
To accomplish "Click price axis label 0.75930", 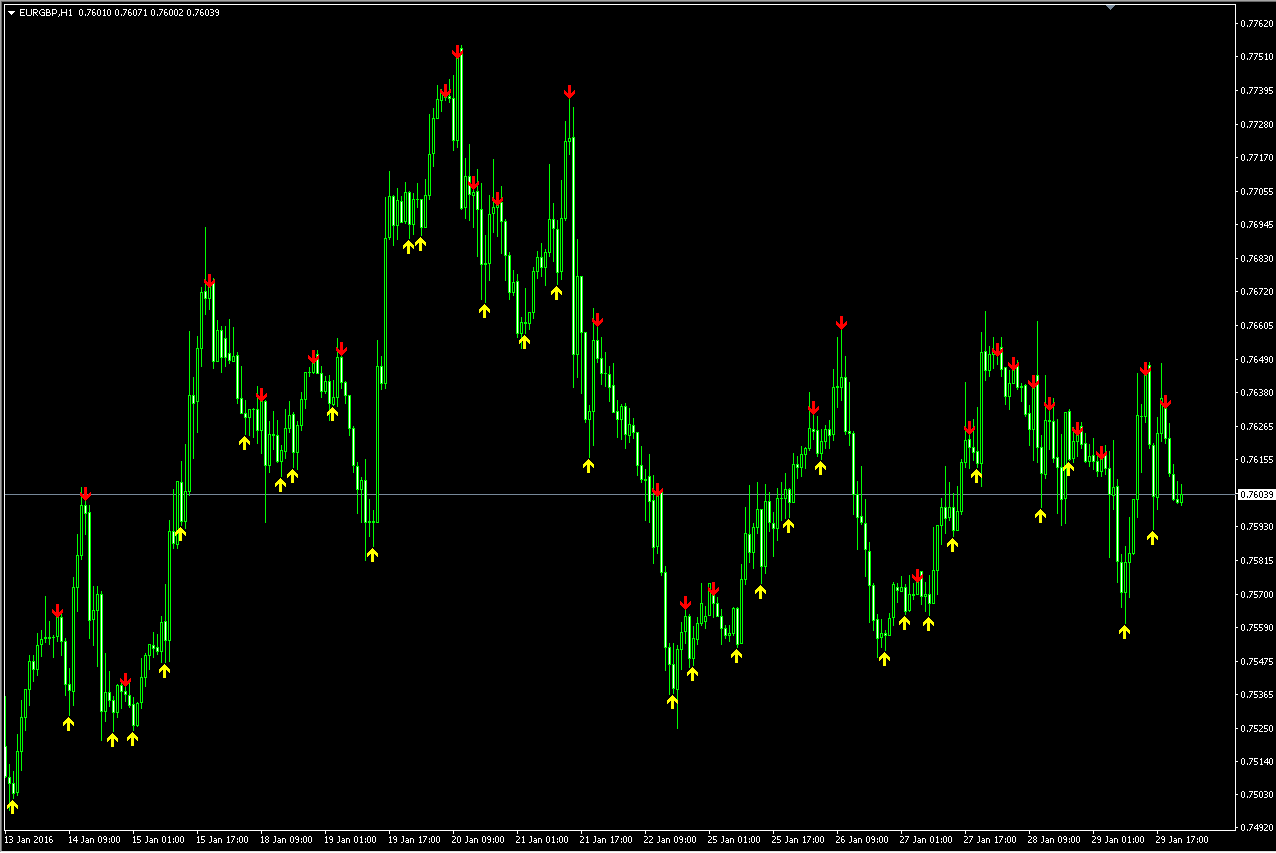I will (1256, 526).
